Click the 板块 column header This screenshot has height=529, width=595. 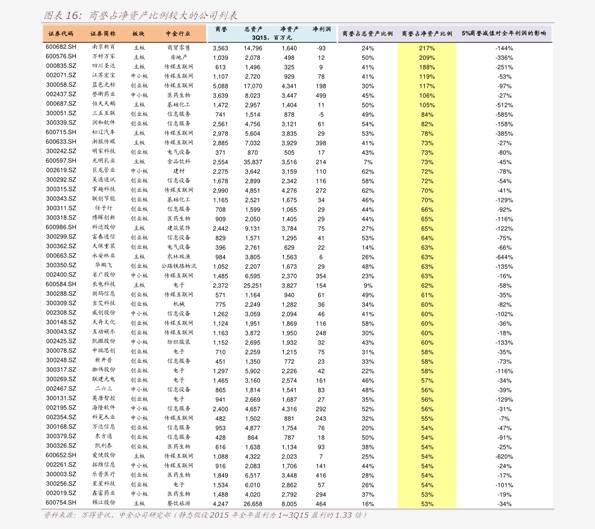point(139,34)
